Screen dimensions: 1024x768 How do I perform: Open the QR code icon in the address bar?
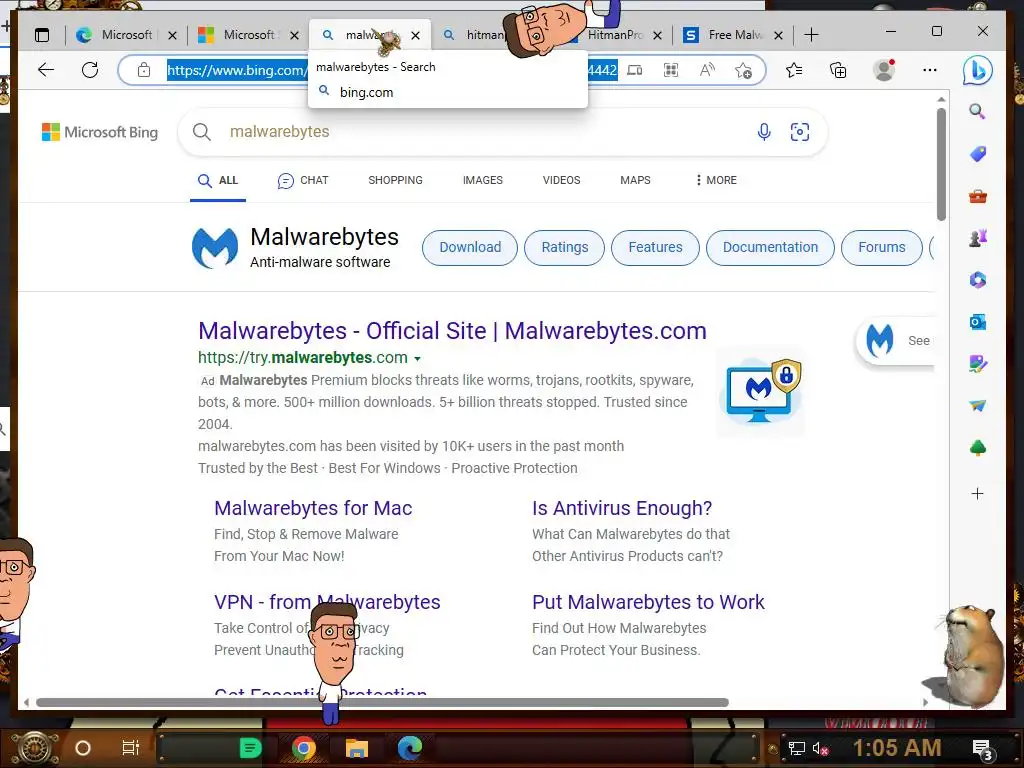[671, 70]
